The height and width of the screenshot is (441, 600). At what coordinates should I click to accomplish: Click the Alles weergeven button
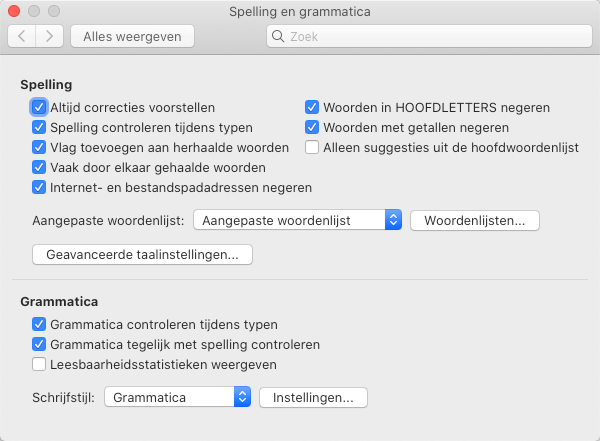pos(132,36)
